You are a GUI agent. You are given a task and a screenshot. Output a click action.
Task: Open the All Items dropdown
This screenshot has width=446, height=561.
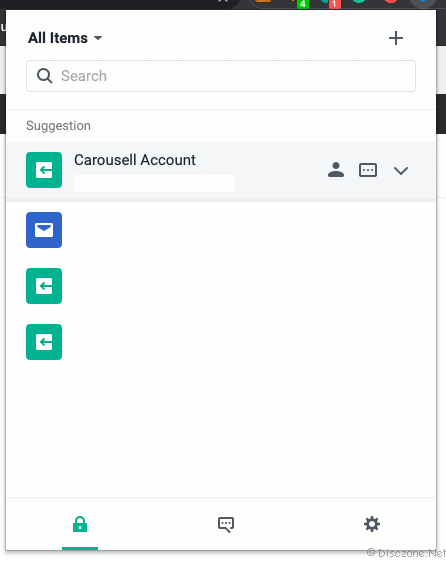(65, 38)
